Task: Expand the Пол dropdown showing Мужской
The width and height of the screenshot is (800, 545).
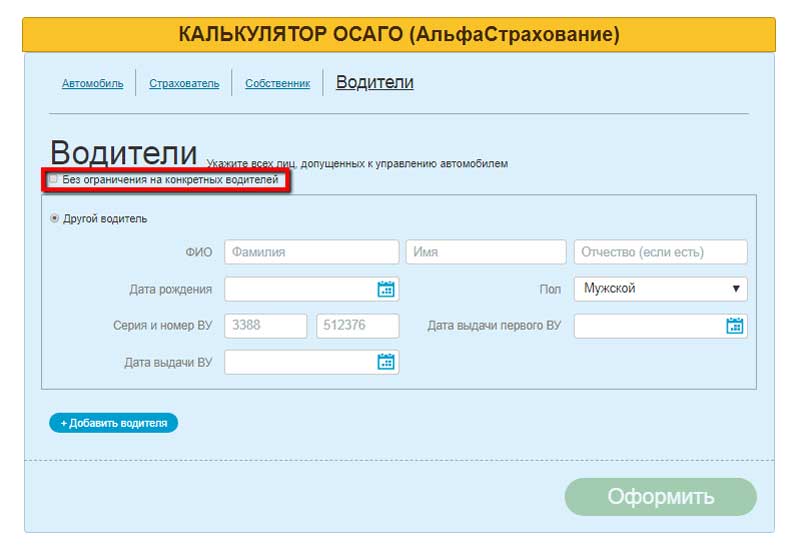Action: (661, 289)
